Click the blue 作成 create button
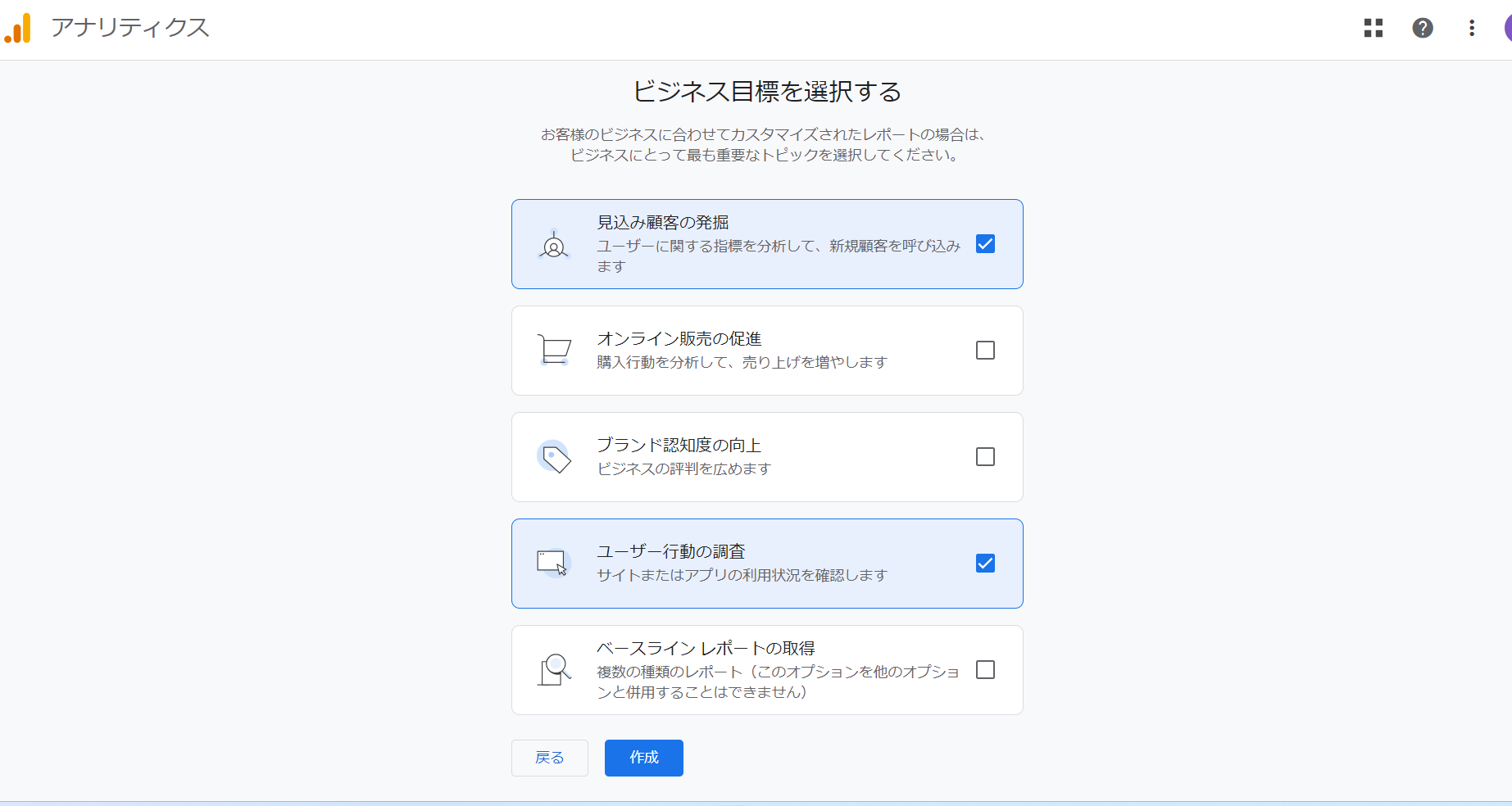The image size is (1512, 806). (644, 758)
